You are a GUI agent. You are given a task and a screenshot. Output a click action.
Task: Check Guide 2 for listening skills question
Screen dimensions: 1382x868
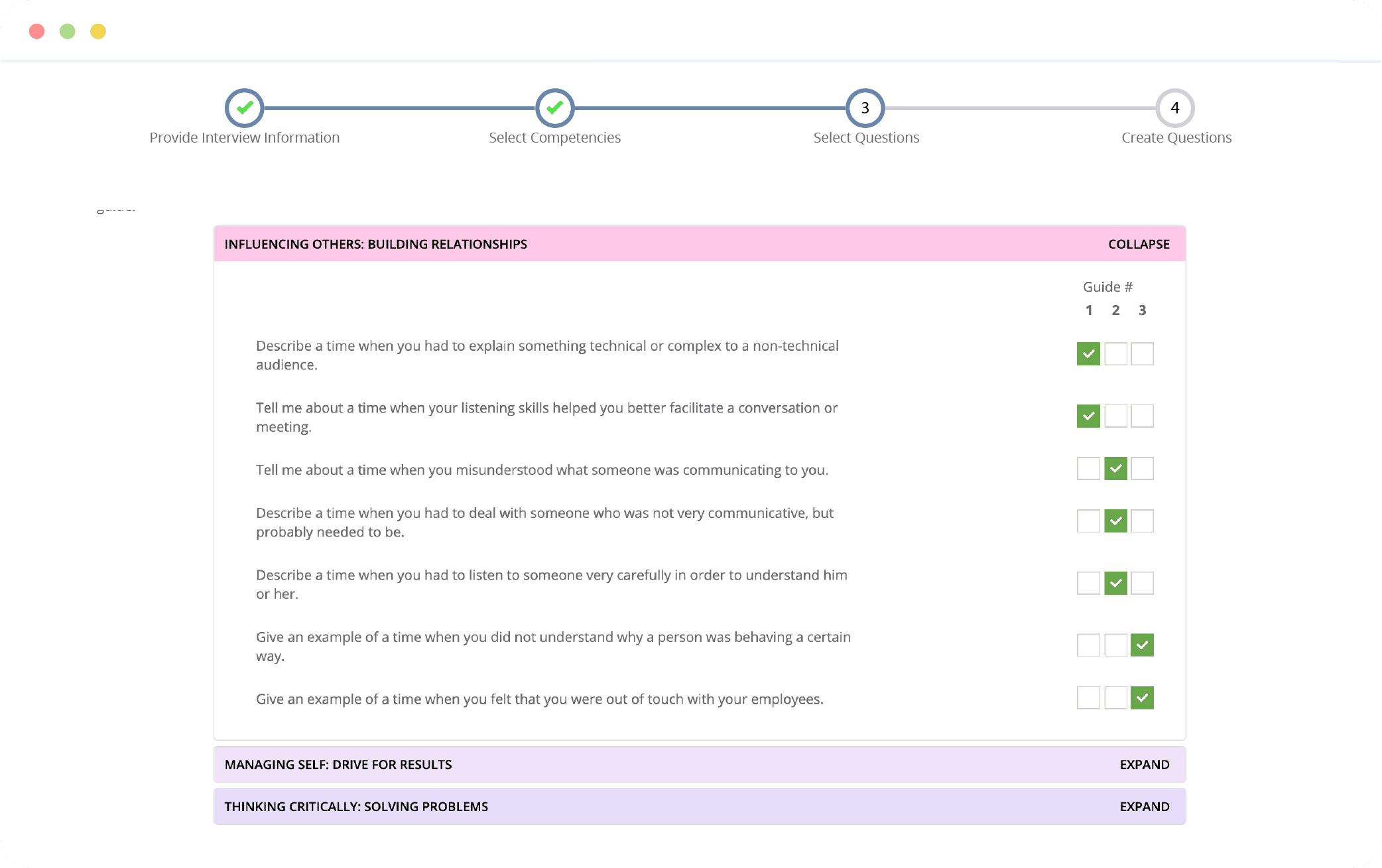tap(1115, 416)
